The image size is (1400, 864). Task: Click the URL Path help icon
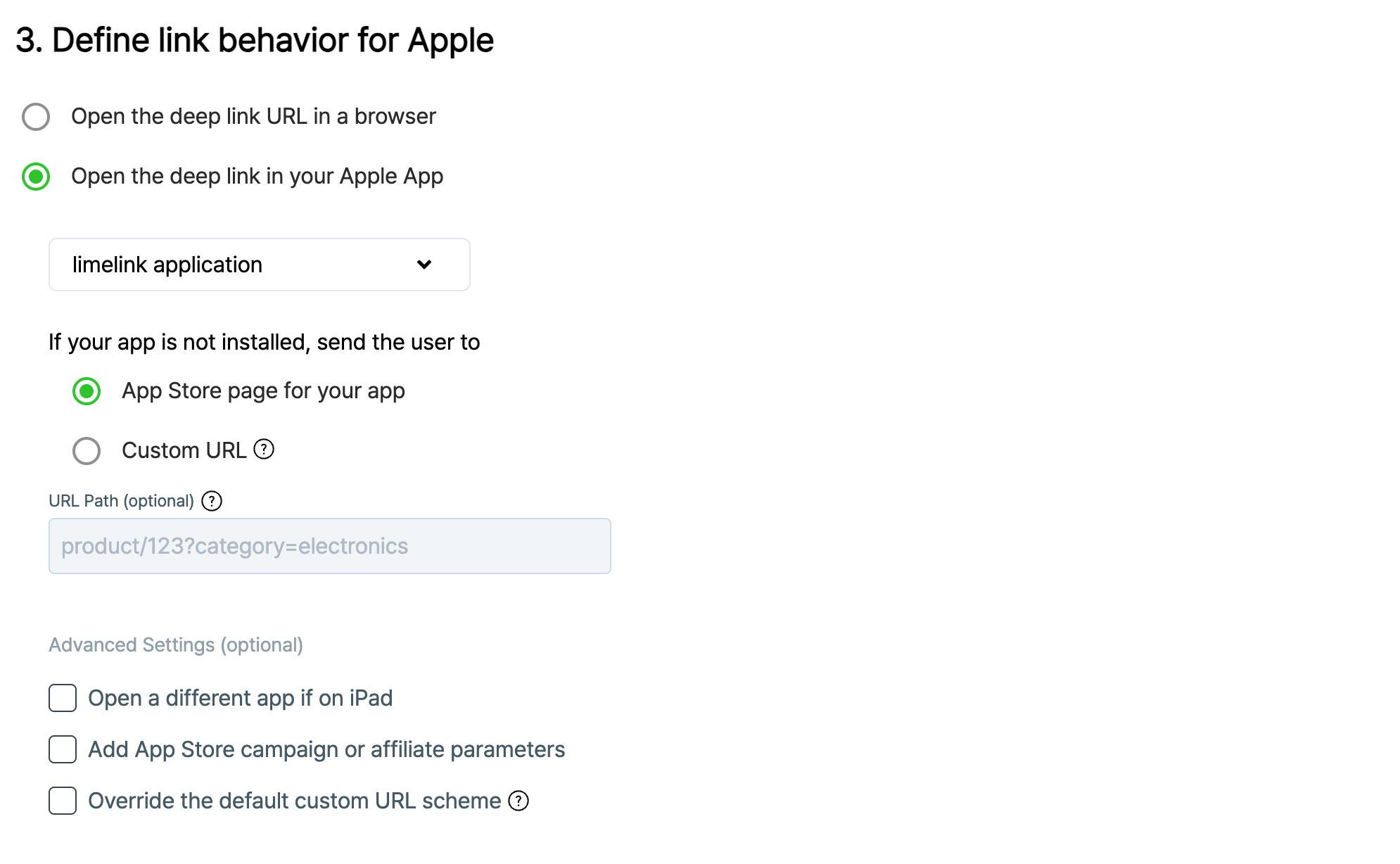[x=212, y=501]
